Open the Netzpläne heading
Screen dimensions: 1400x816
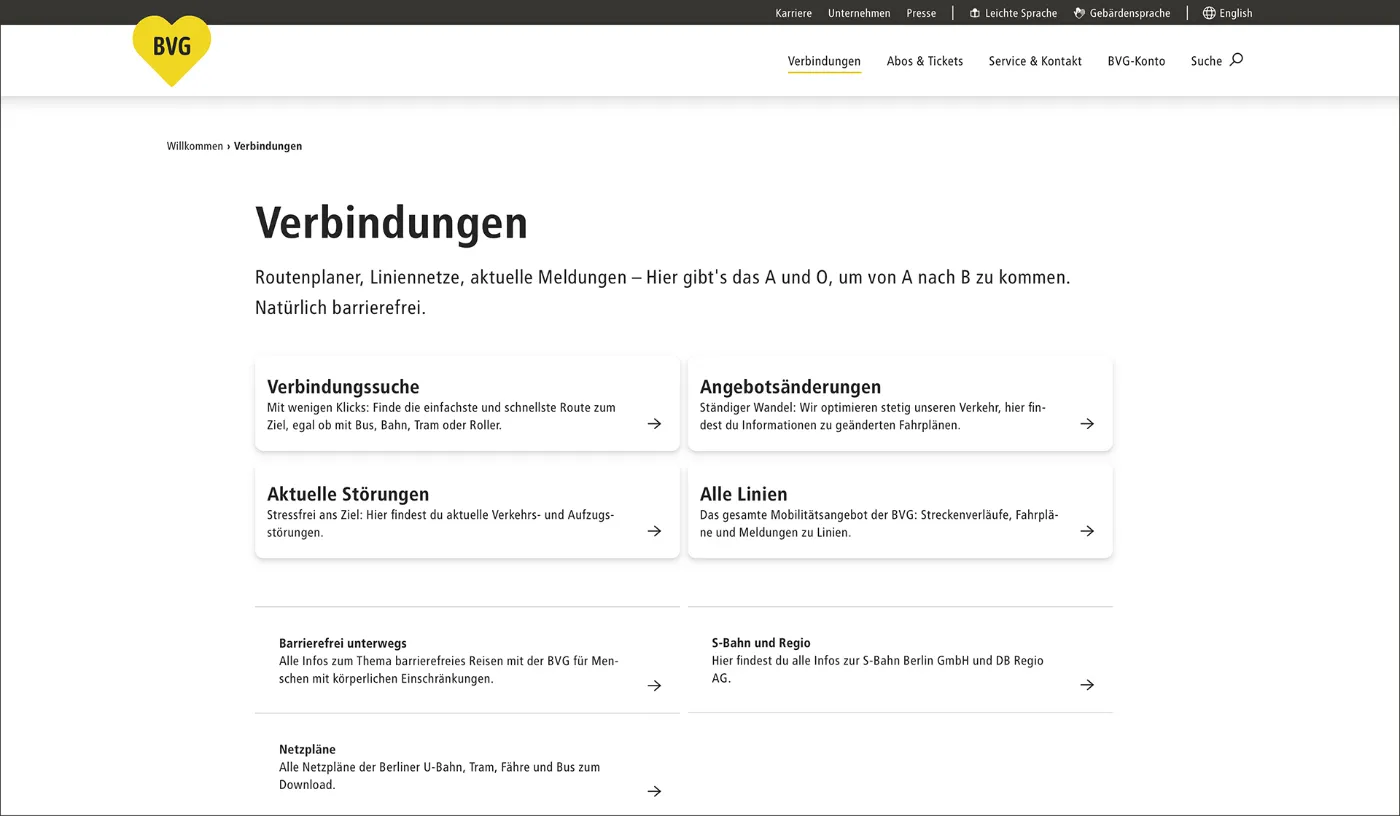[x=307, y=749]
